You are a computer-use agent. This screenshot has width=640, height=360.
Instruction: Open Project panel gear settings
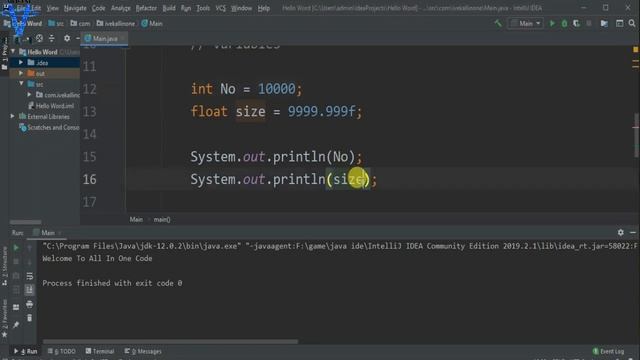click(x=67, y=38)
